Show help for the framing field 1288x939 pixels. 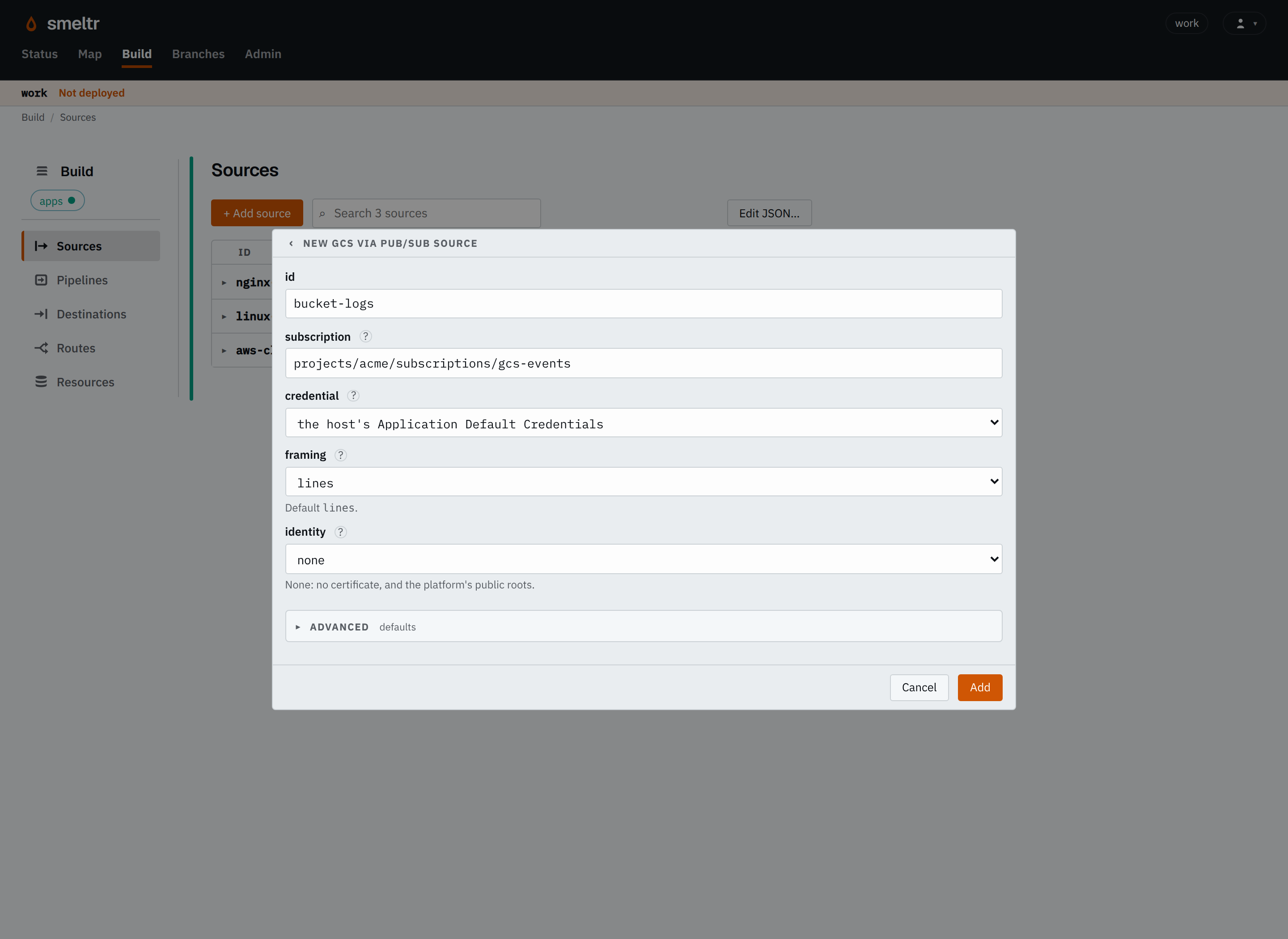(340, 455)
